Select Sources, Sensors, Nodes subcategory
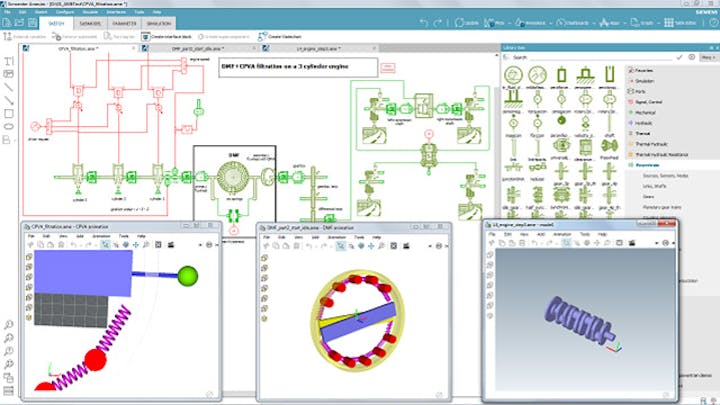Screen dimensions: 720x405 pyautogui.click(x=665, y=176)
